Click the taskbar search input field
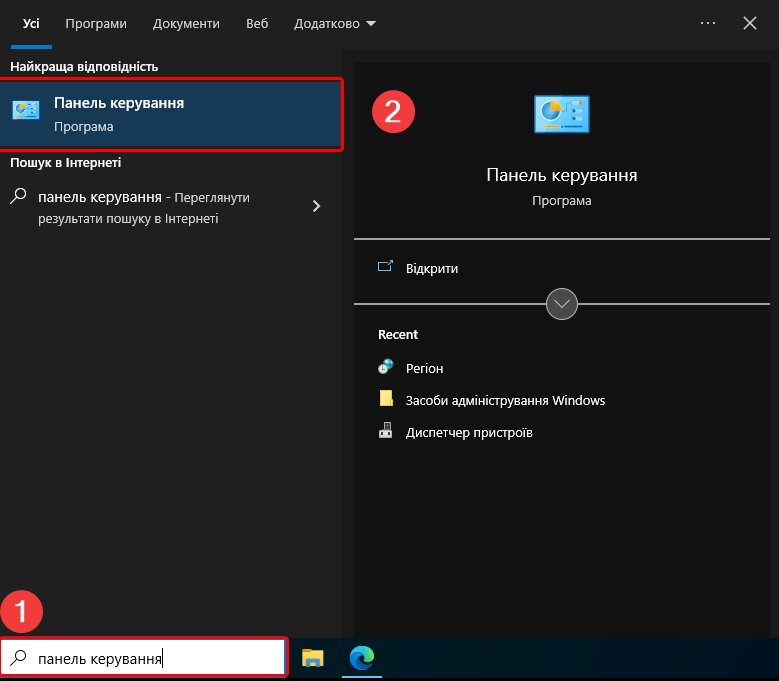779x681 pixels. (x=150, y=659)
